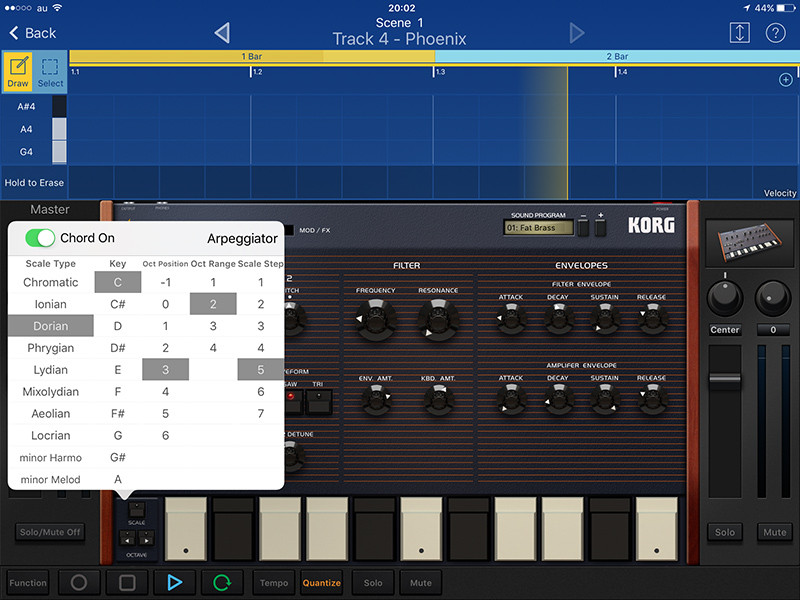Choose Lydian scale type
Viewport: 800px width, 600px height.
point(51,370)
